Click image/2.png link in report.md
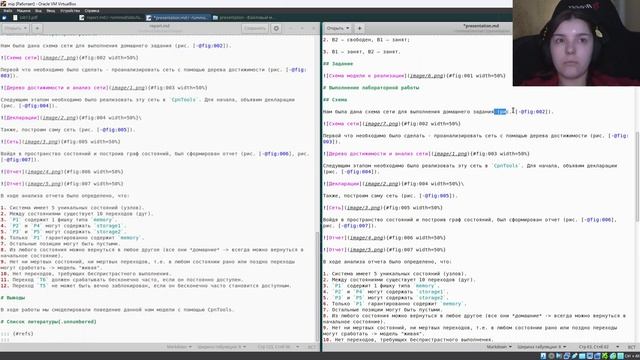 pos(60,118)
